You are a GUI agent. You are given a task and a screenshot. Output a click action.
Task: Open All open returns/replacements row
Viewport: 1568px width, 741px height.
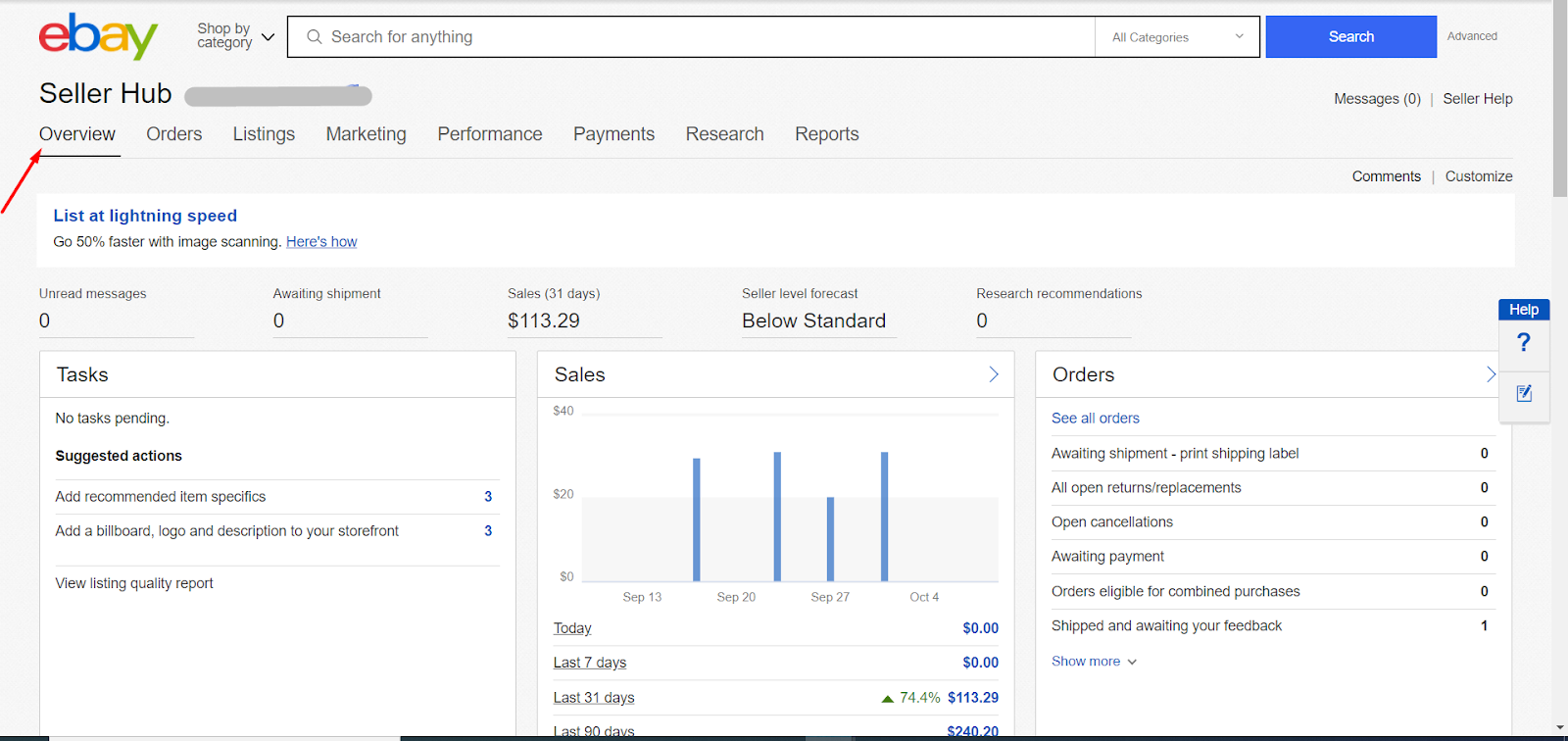point(1273,488)
